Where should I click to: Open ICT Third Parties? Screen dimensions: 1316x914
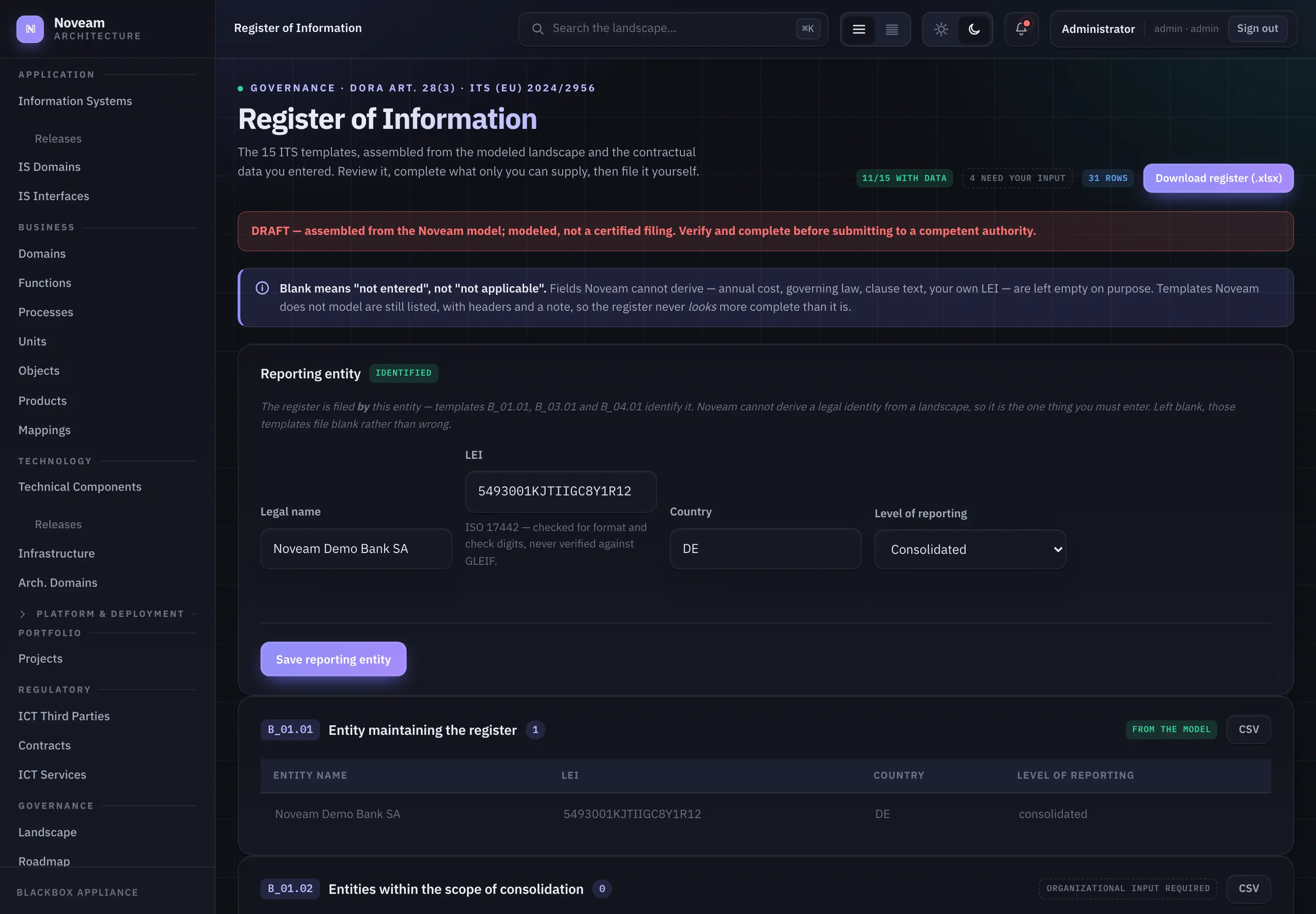(64, 716)
